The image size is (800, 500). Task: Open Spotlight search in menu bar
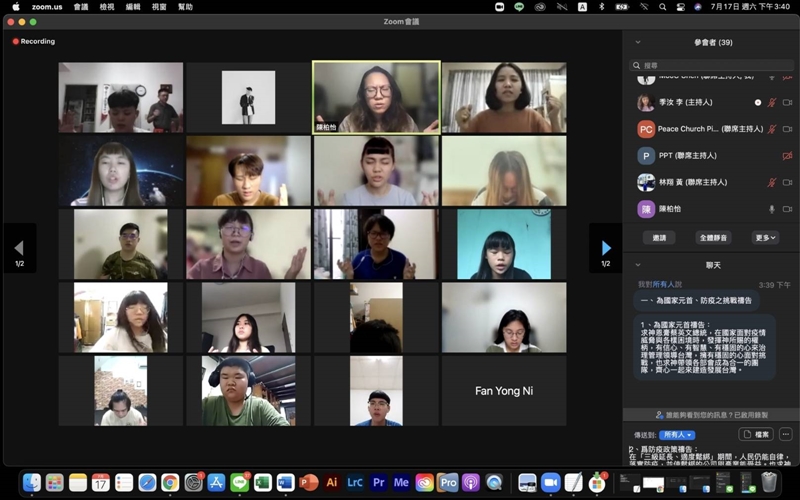(662, 7)
